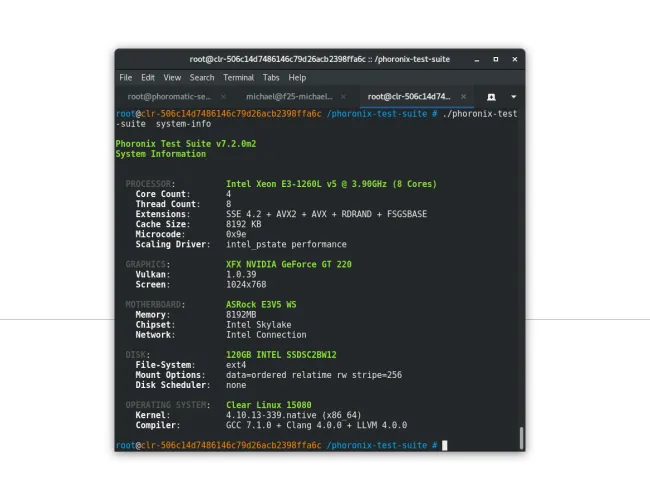The width and height of the screenshot is (650, 498).
Task: Click 'GCC 7.1.0 + Clang 4.0.0' compiler text
Action: 284,425
